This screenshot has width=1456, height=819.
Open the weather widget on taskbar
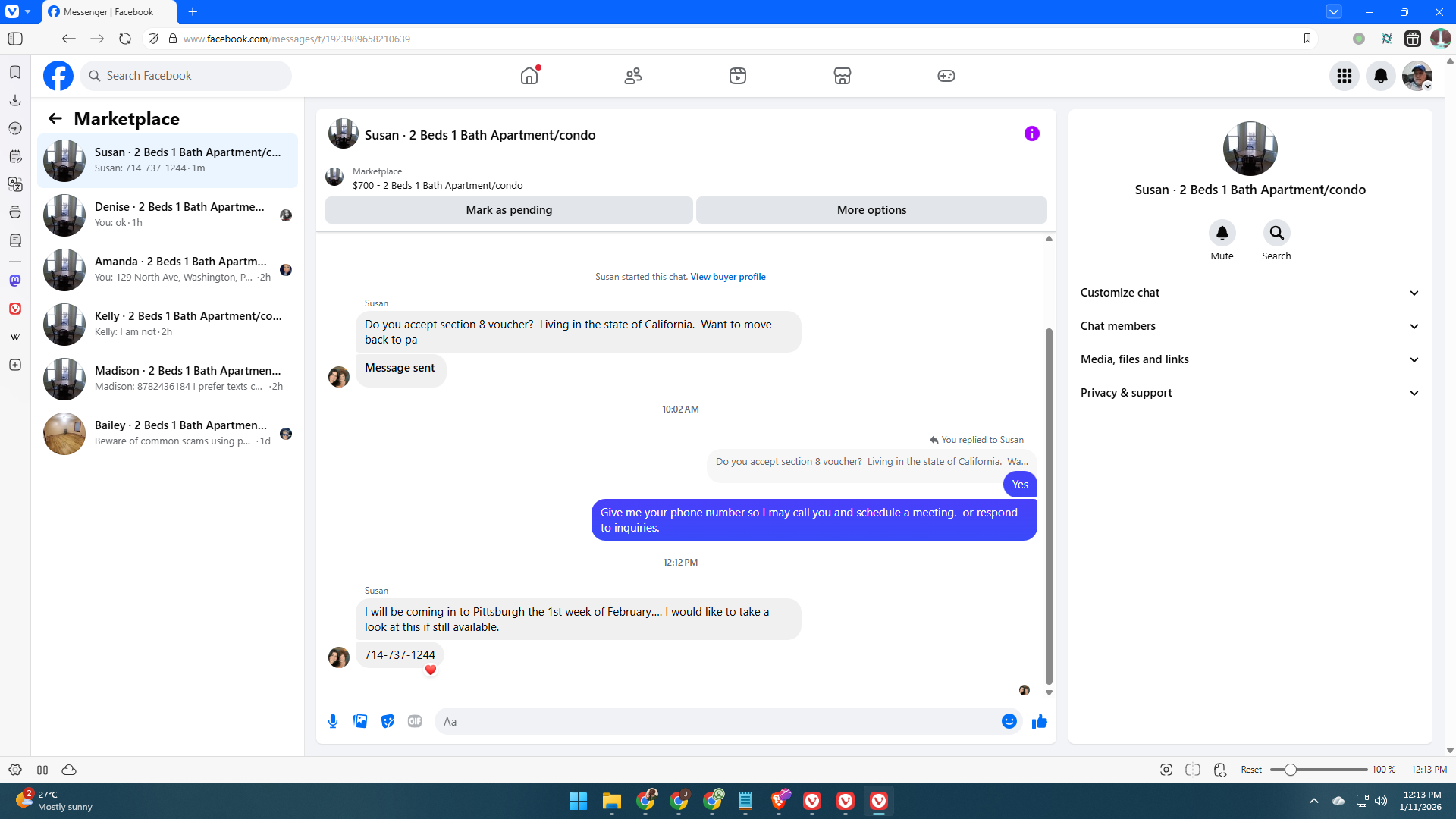[55, 801]
